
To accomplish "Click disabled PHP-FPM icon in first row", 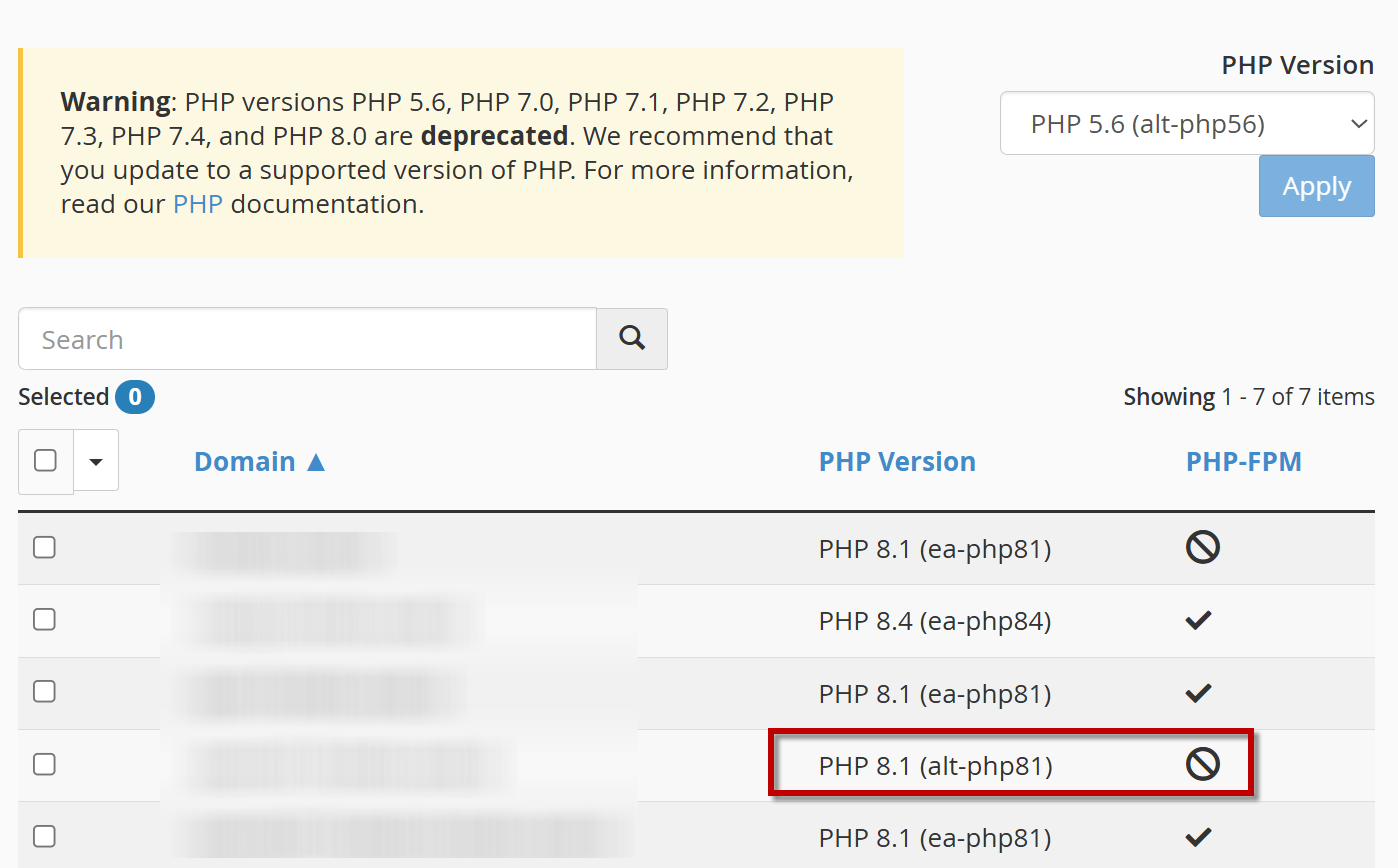I will pos(1202,548).
